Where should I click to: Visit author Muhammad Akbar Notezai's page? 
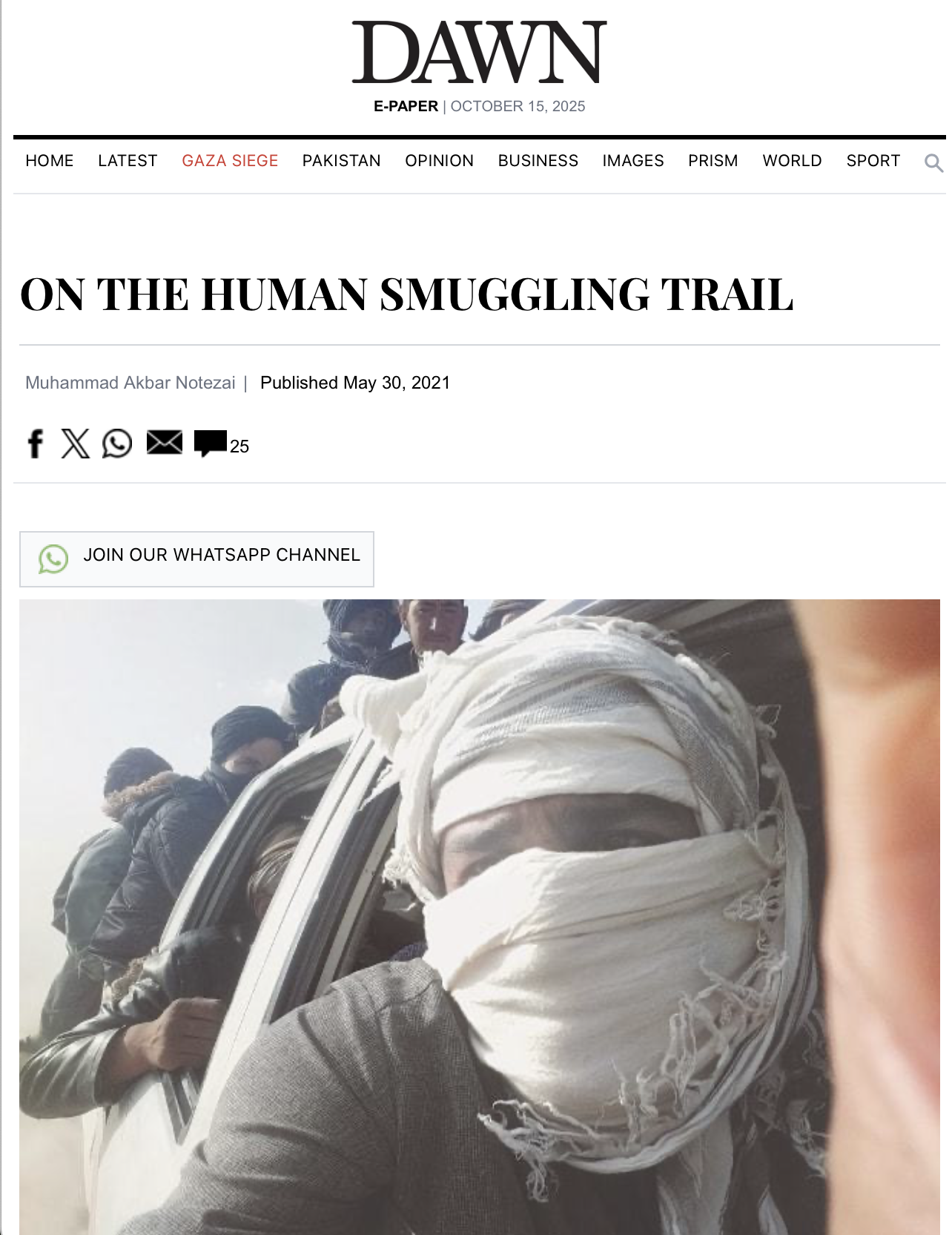click(130, 383)
